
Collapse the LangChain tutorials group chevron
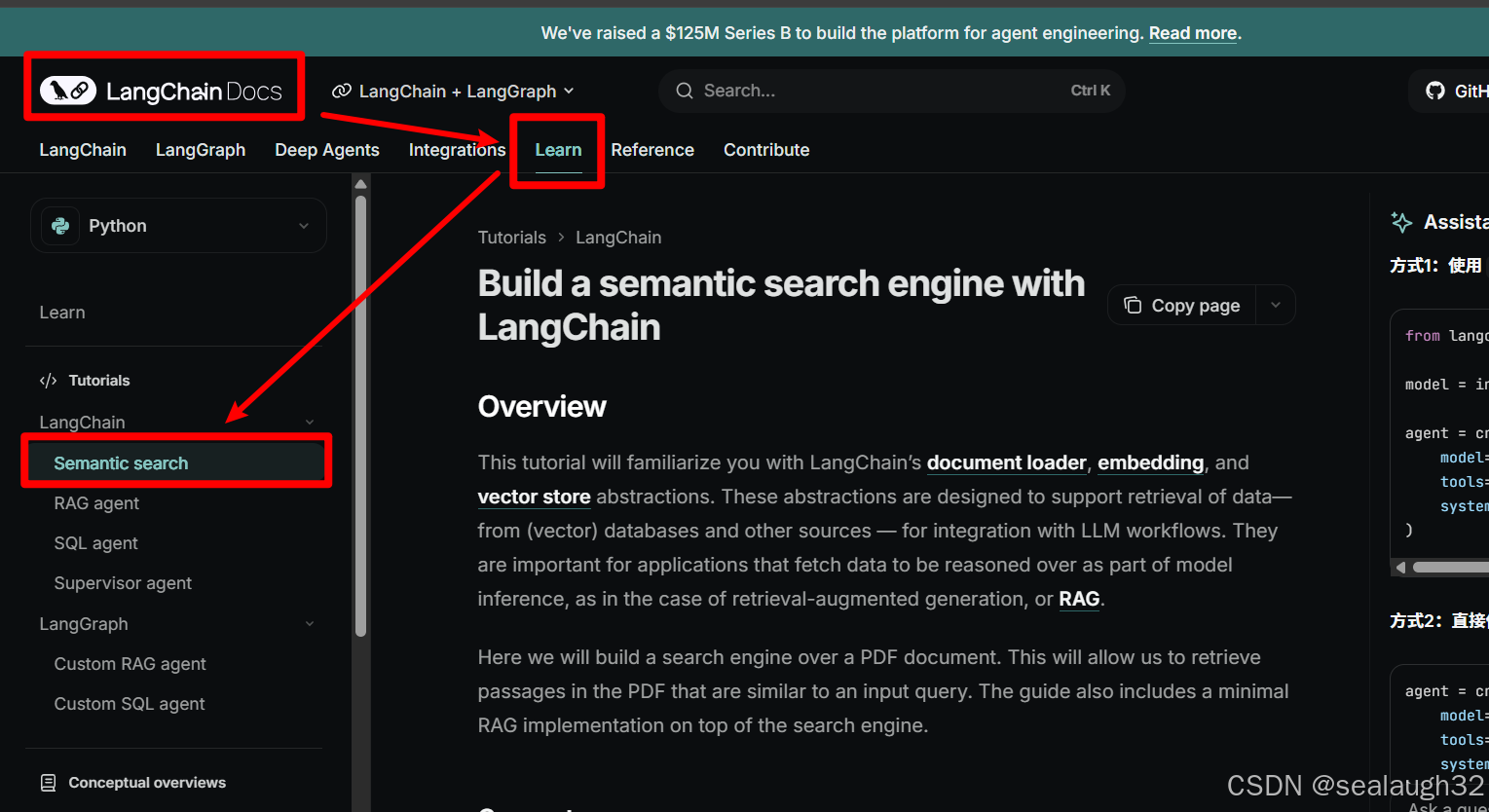click(310, 423)
